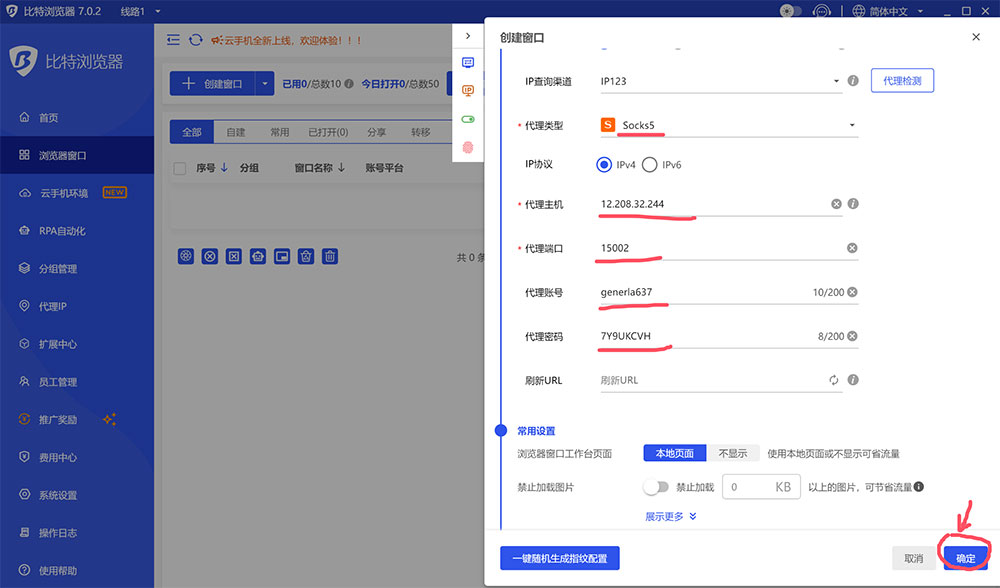Open 云手机环境 sidebar entry

tap(77, 193)
